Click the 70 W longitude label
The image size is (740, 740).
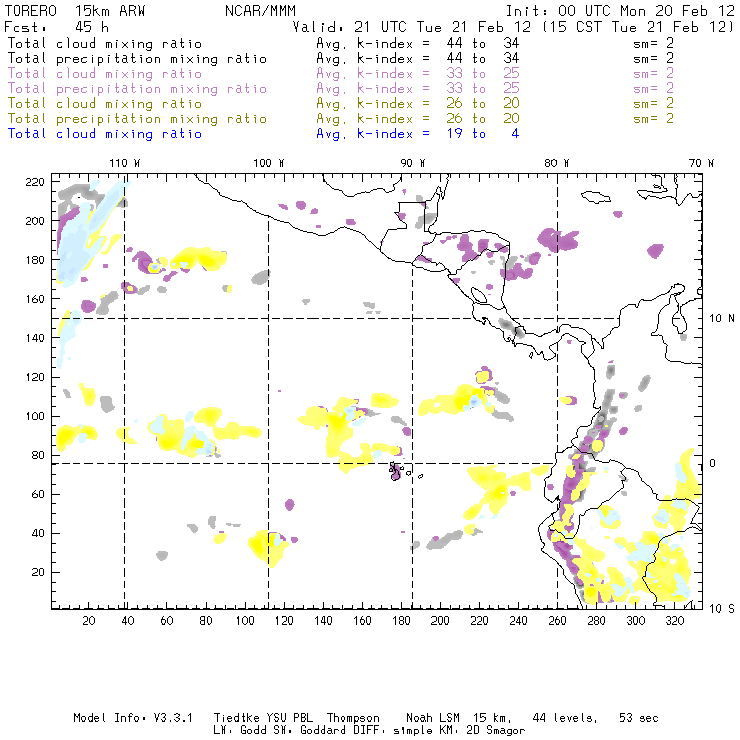(x=702, y=163)
